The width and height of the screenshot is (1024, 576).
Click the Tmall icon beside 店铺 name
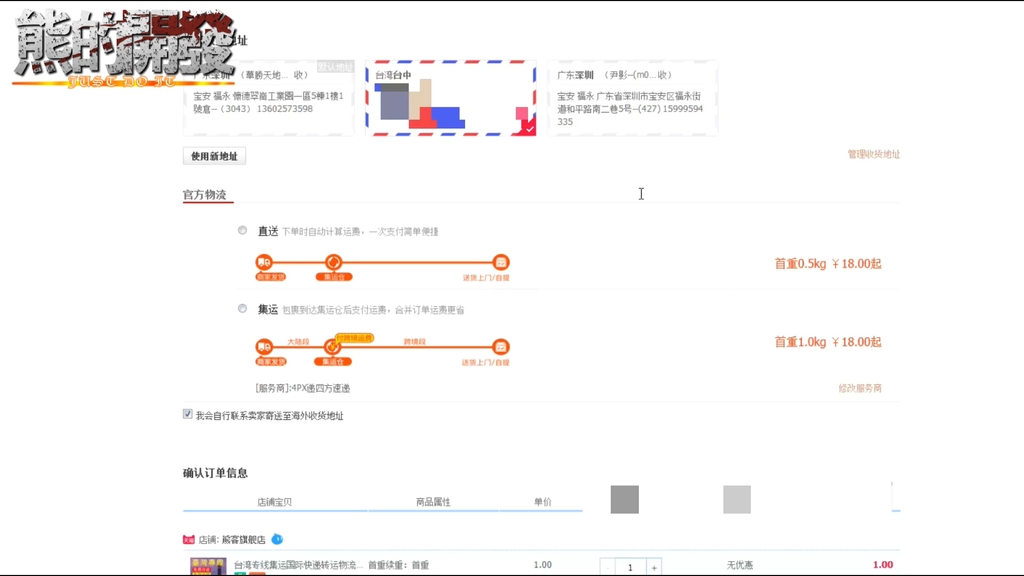(189, 539)
